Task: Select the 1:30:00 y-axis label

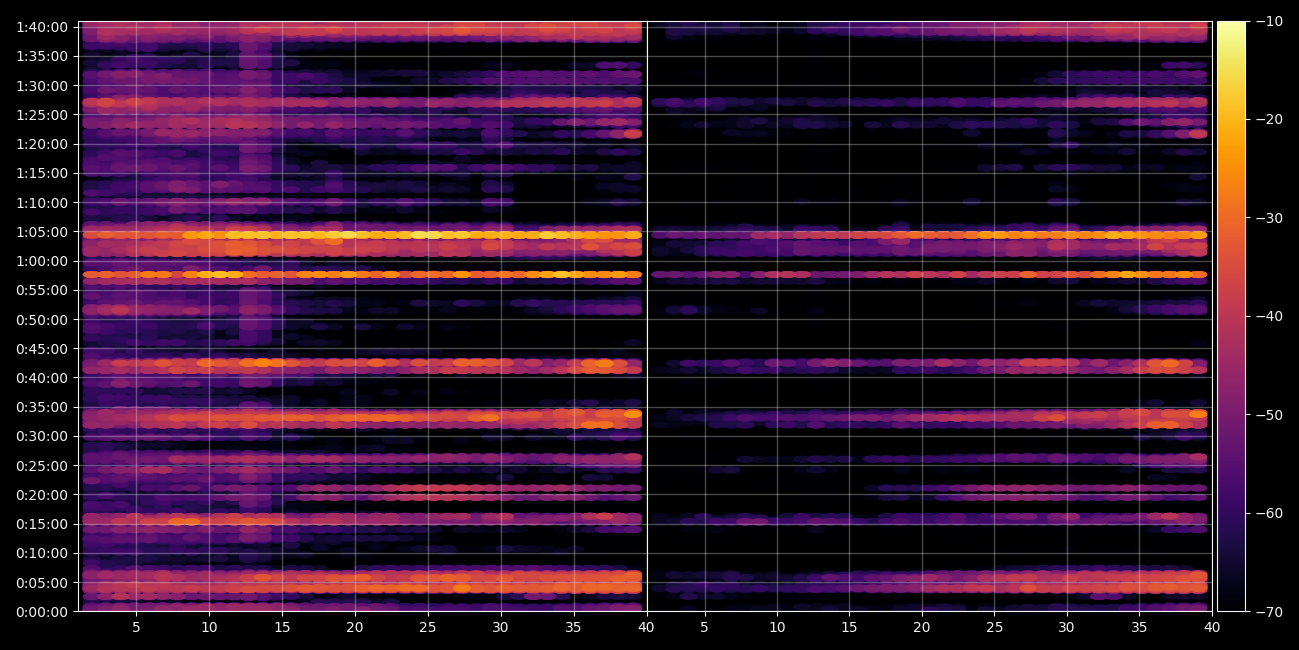Action: [43, 86]
